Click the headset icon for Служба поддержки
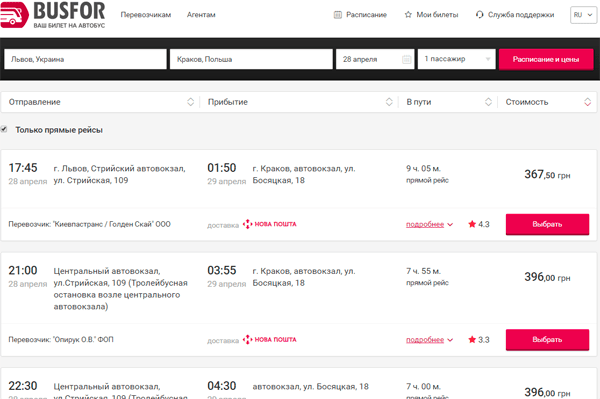The image size is (600, 399). pos(479,15)
